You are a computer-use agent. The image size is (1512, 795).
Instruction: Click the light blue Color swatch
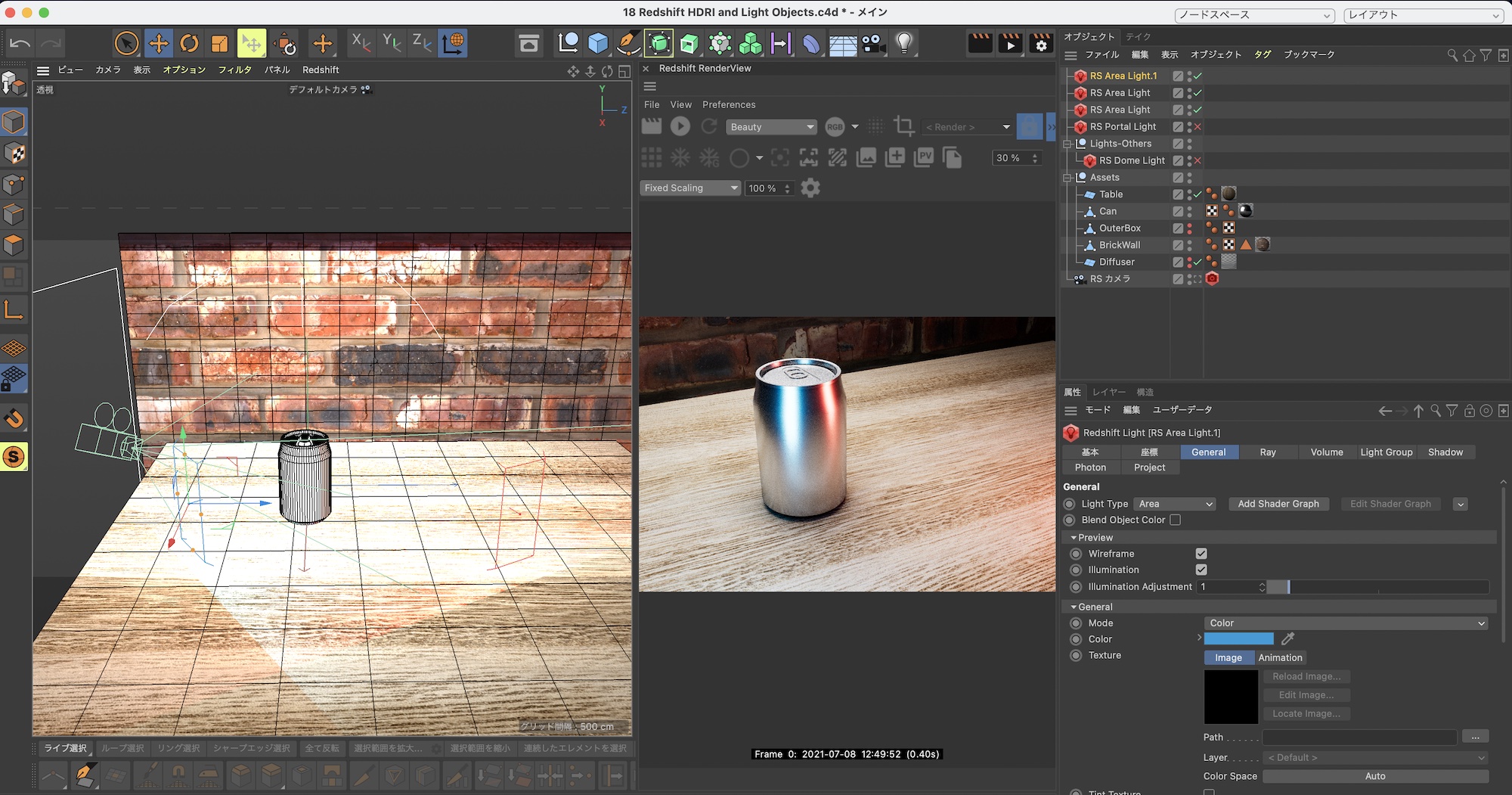pos(1239,638)
